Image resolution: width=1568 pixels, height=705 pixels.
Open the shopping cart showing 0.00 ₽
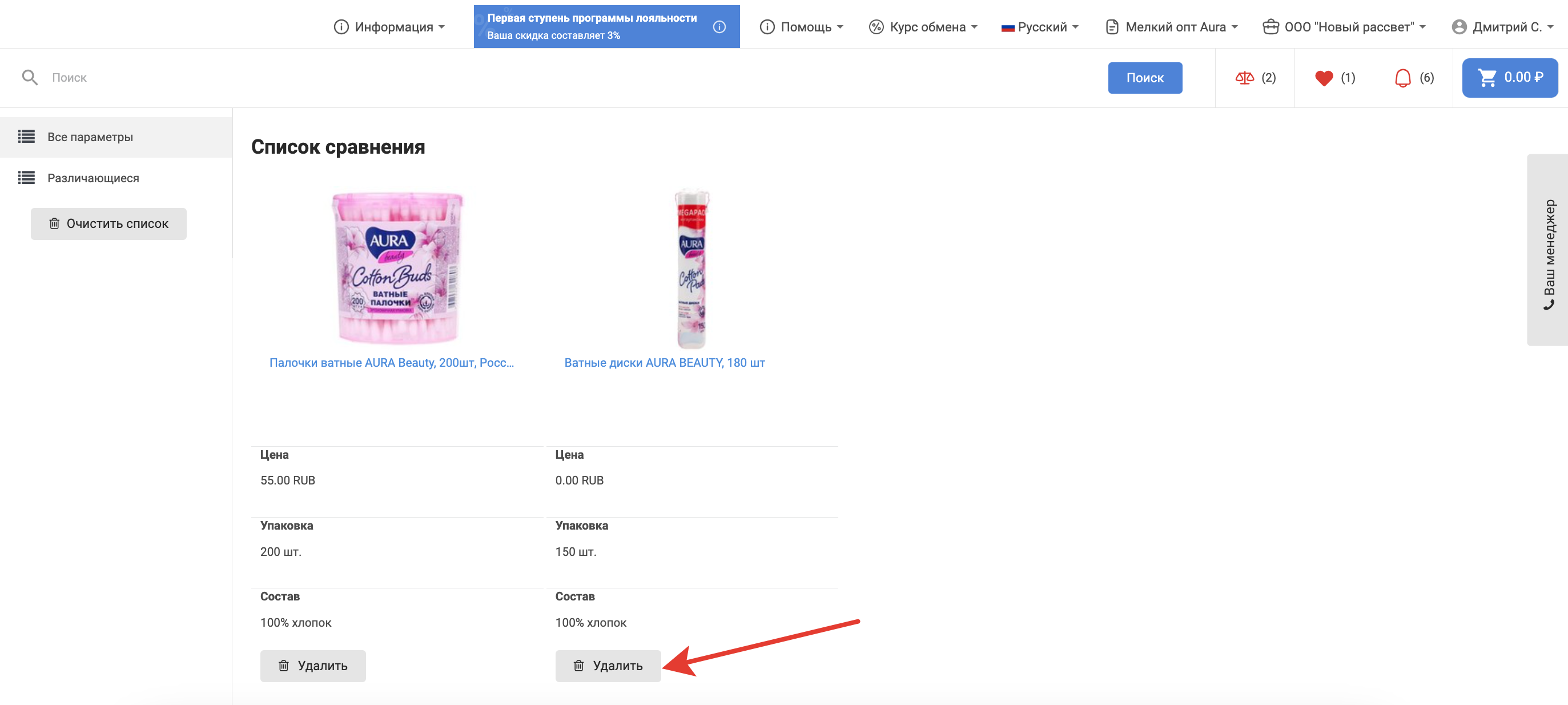[x=1509, y=78]
